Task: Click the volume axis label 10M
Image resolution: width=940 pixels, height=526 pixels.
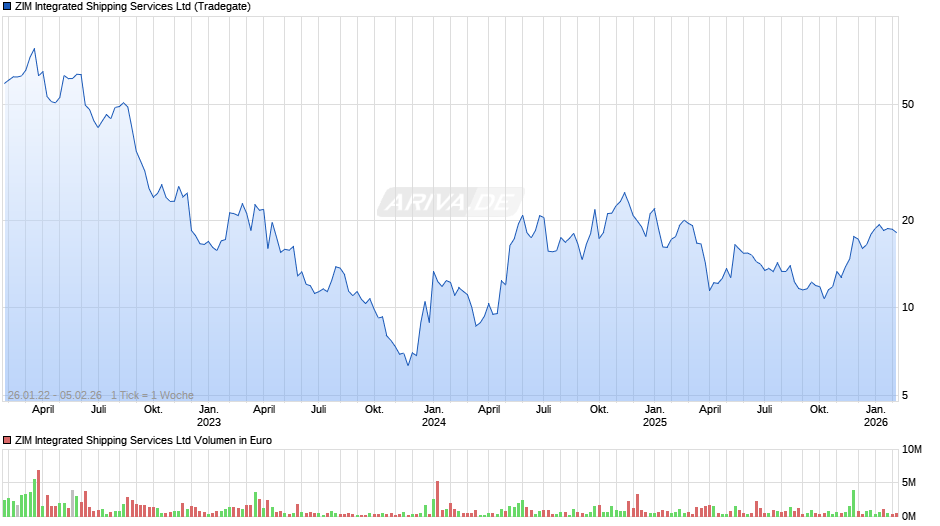Action: (911, 450)
